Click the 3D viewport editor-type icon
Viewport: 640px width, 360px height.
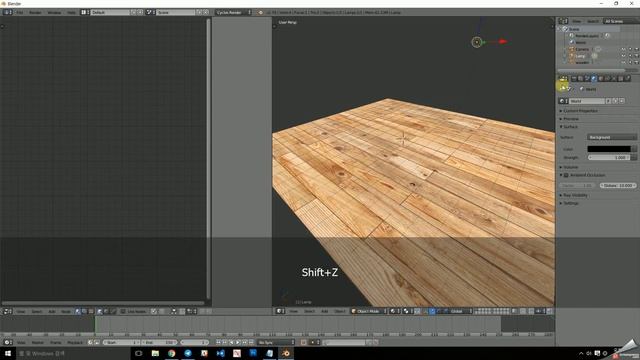tap(280, 311)
